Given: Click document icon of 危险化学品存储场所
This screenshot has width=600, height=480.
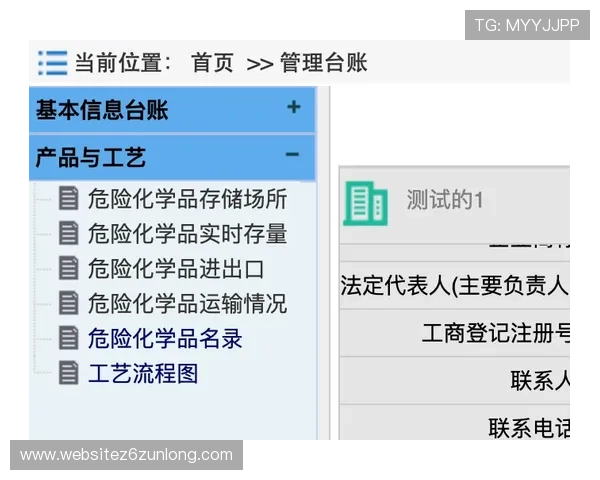Looking at the screenshot, I should click(68, 198).
